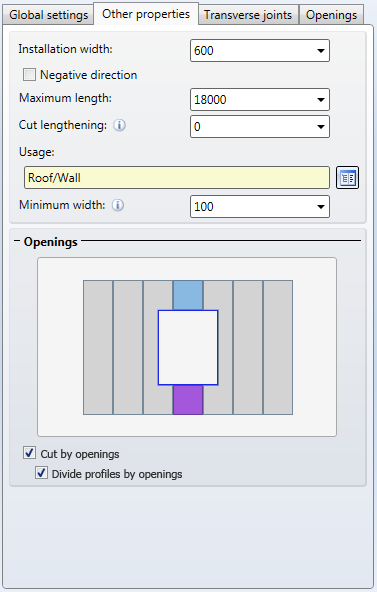Click the Roof/Wall usage field
This screenshot has width=377, height=592.
[x=177, y=177]
